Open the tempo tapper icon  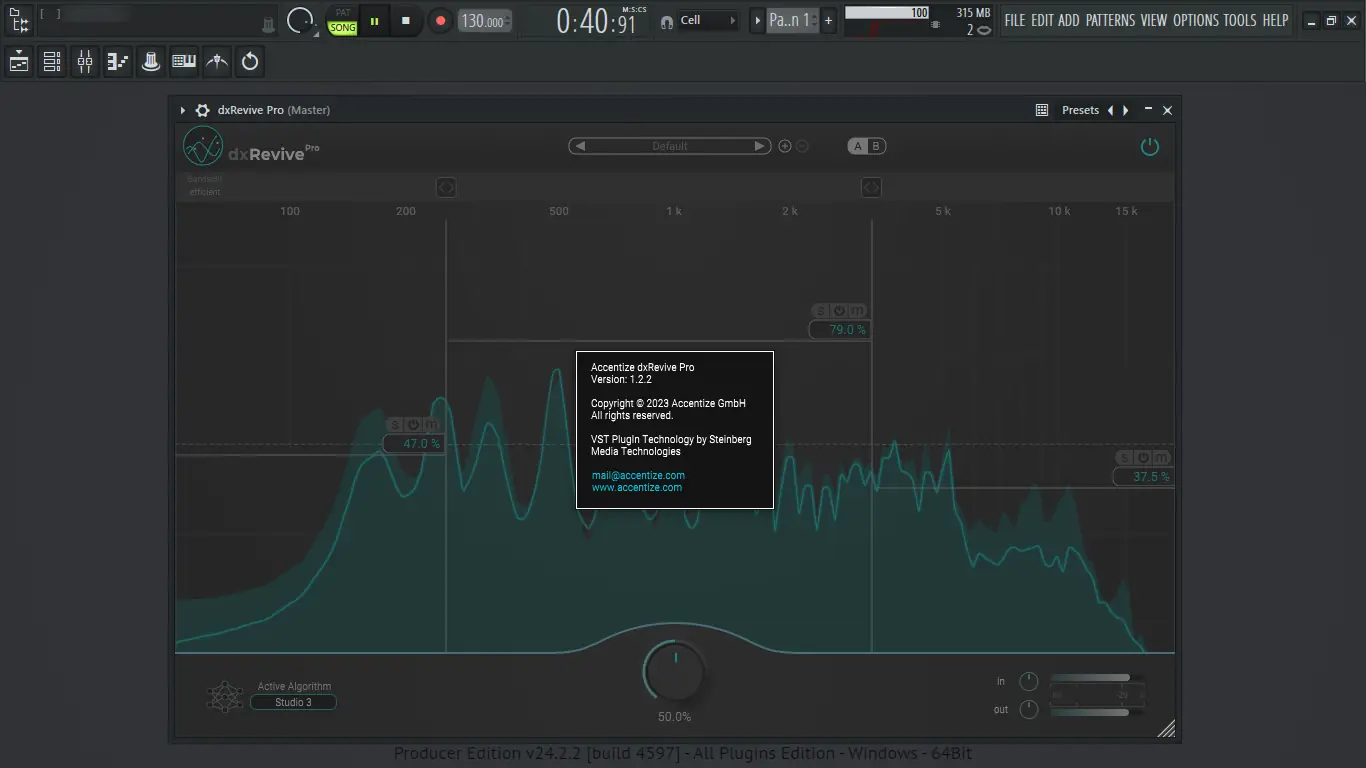point(217,62)
